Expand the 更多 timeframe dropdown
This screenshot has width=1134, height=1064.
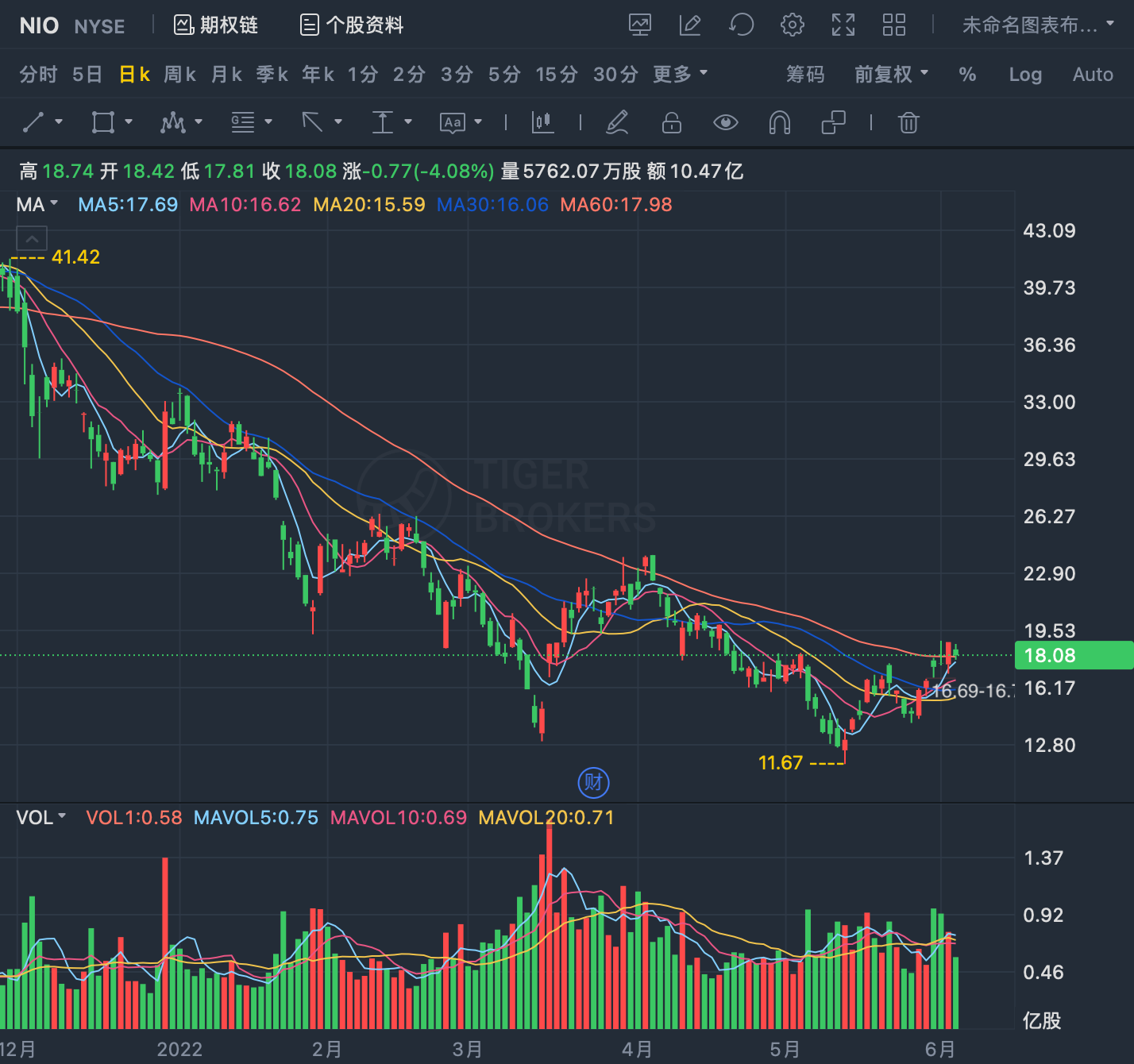[680, 75]
